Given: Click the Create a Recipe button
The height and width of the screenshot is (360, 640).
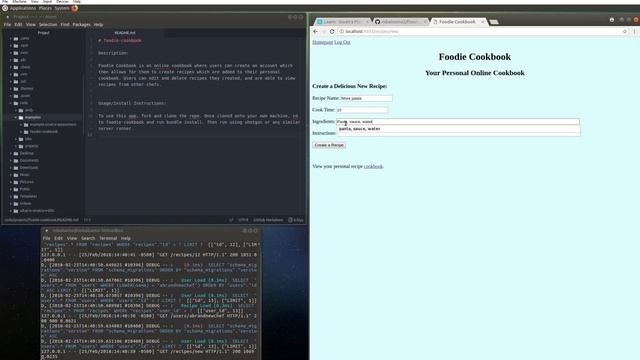Looking at the screenshot, I should [x=329, y=145].
